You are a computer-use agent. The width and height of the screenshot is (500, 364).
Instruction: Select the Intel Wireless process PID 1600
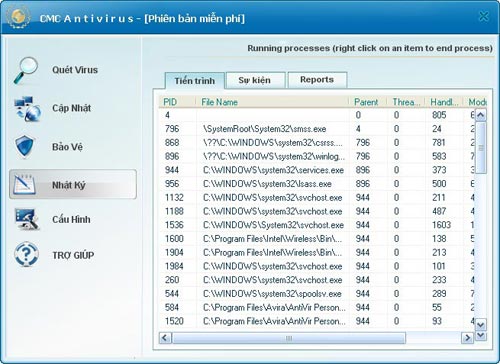(317, 239)
